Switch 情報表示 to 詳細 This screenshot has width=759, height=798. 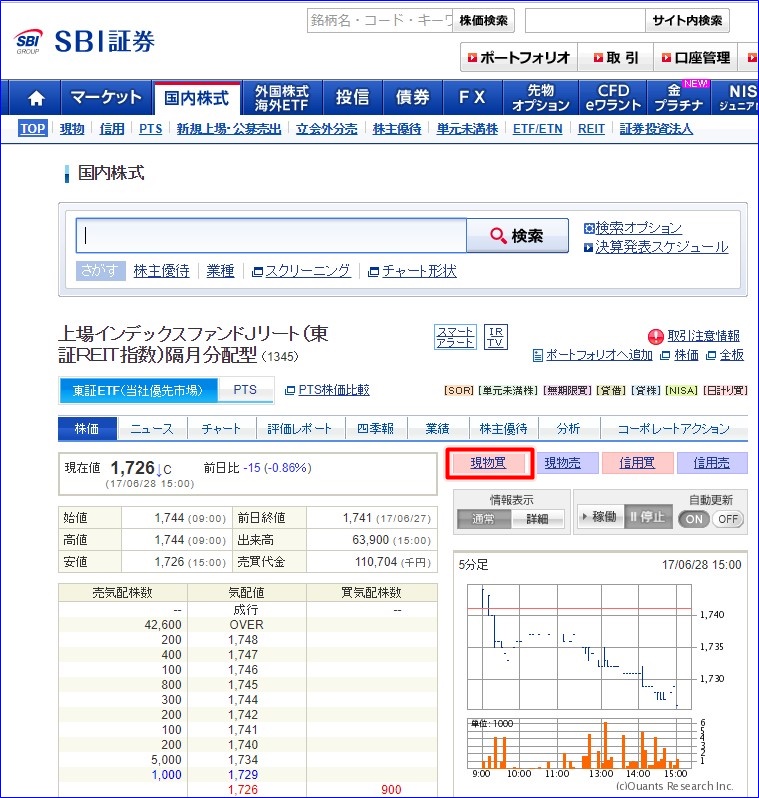coord(538,519)
